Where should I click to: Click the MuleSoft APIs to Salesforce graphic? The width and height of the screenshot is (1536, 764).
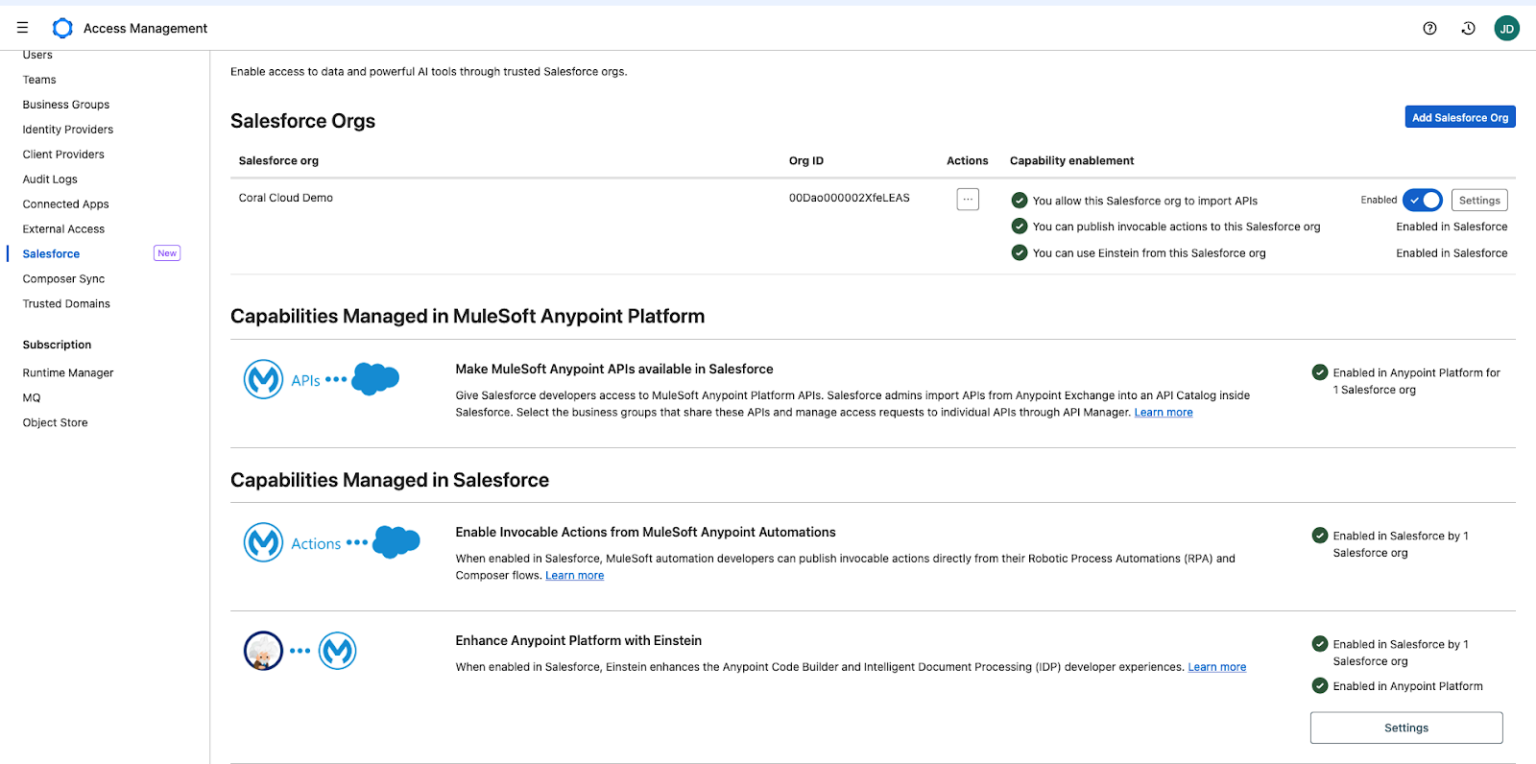pyautogui.click(x=322, y=380)
